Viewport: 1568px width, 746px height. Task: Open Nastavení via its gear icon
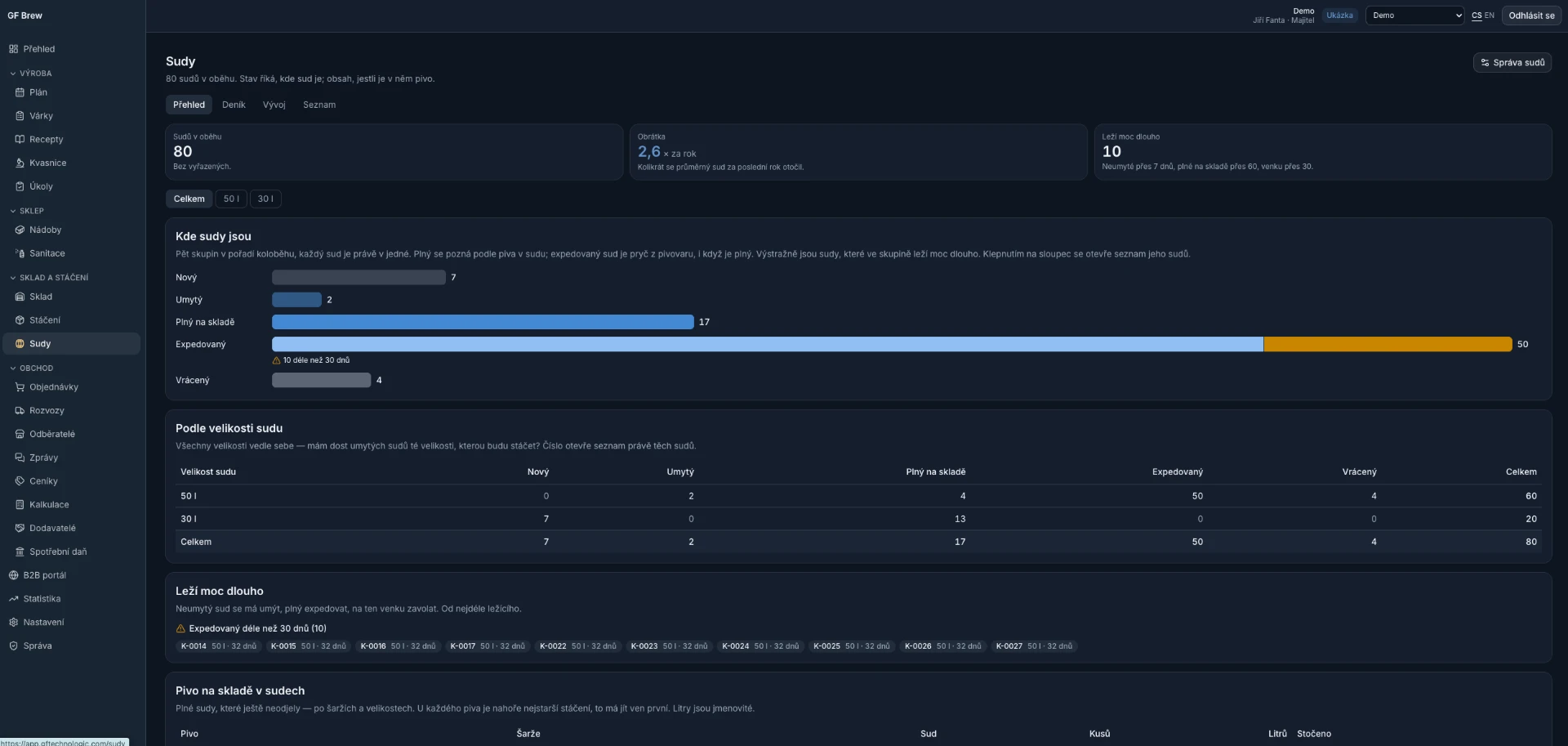(x=13, y=623)
